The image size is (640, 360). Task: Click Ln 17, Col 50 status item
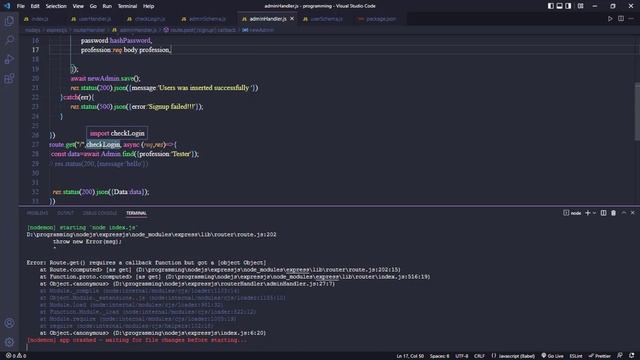point(410,356)
